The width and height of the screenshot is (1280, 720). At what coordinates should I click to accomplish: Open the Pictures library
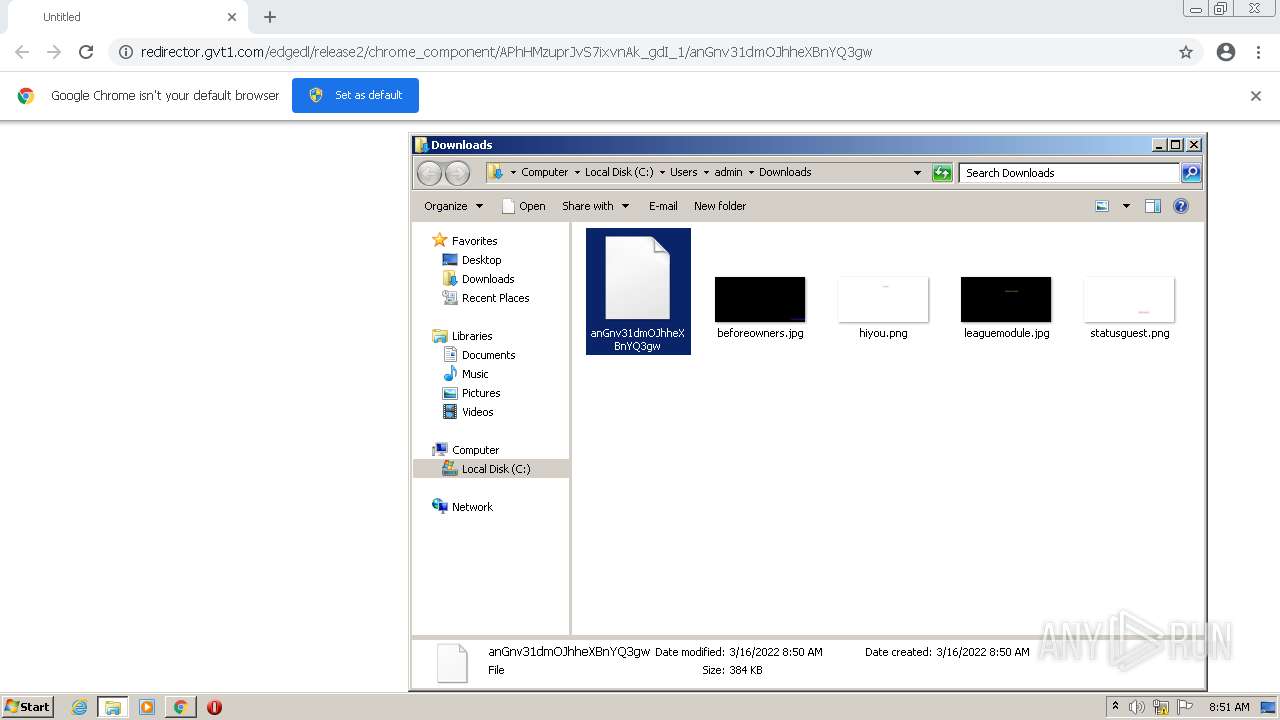pos(481,393)
